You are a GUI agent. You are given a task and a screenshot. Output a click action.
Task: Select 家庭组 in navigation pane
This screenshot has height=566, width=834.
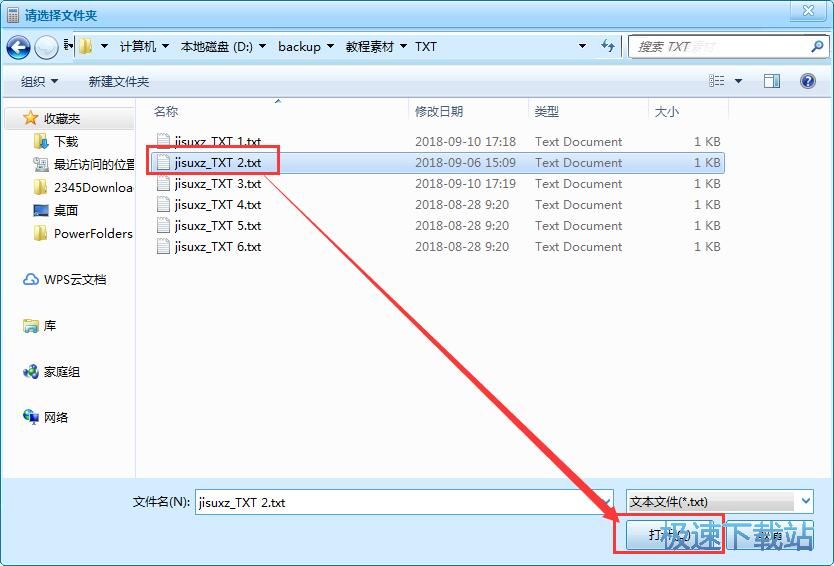click(x=62, y=371)
